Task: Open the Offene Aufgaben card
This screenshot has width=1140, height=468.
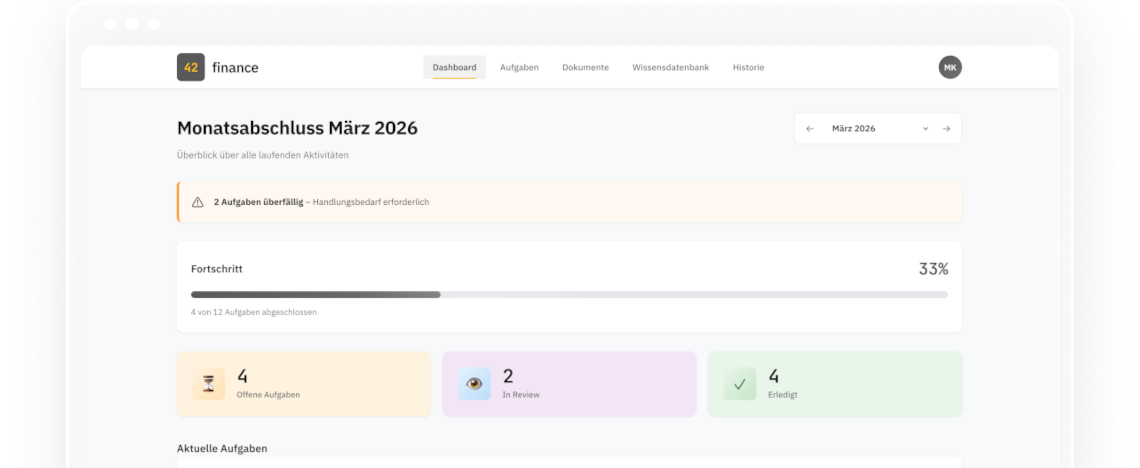Action: 304,384
